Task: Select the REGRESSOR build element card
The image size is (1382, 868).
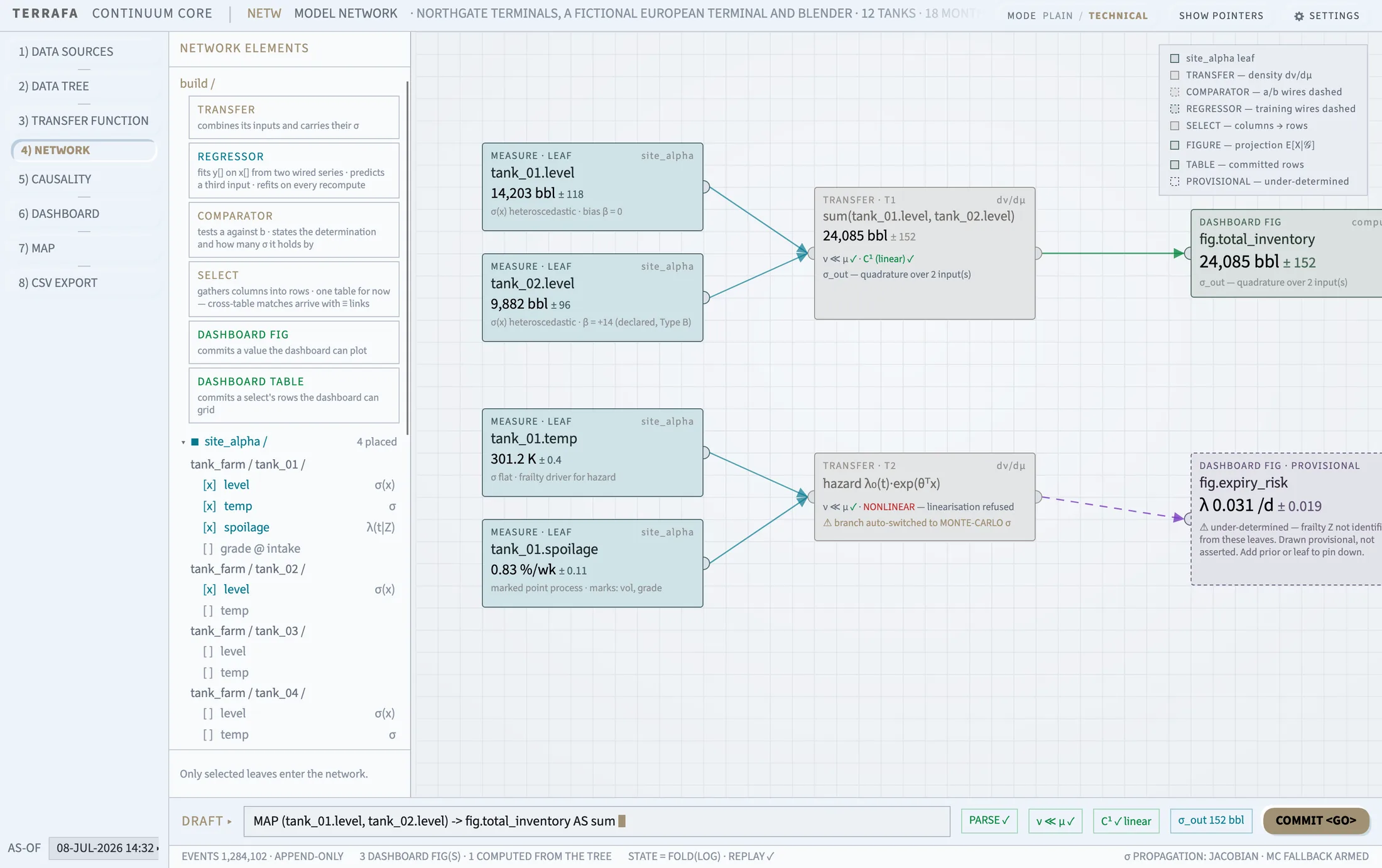Action: 294,170
